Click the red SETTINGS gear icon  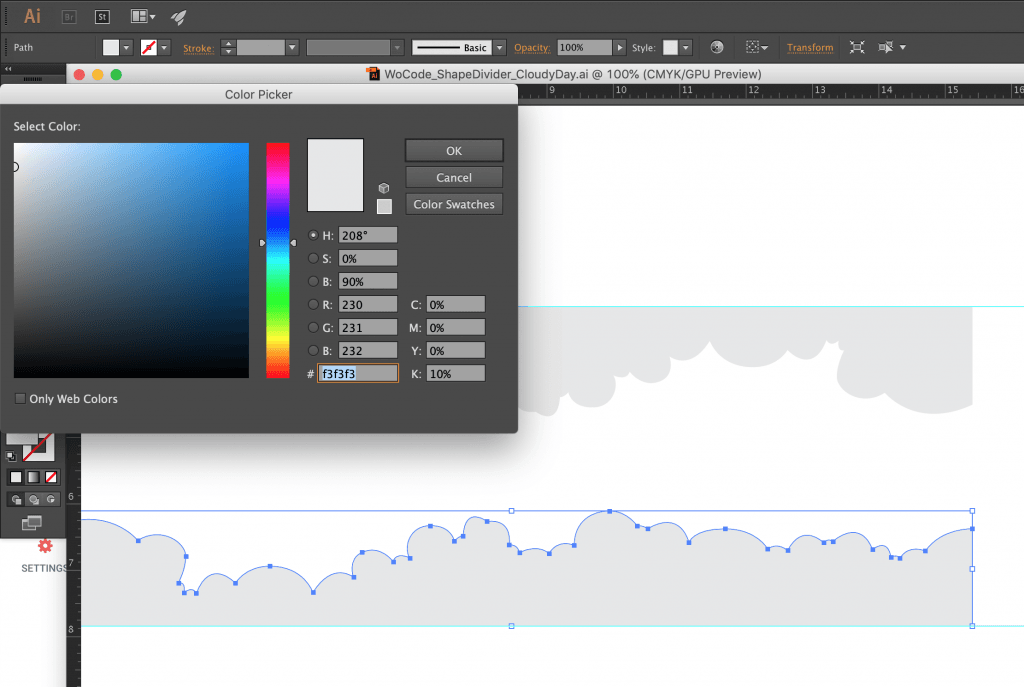click(x=45, y=546)
